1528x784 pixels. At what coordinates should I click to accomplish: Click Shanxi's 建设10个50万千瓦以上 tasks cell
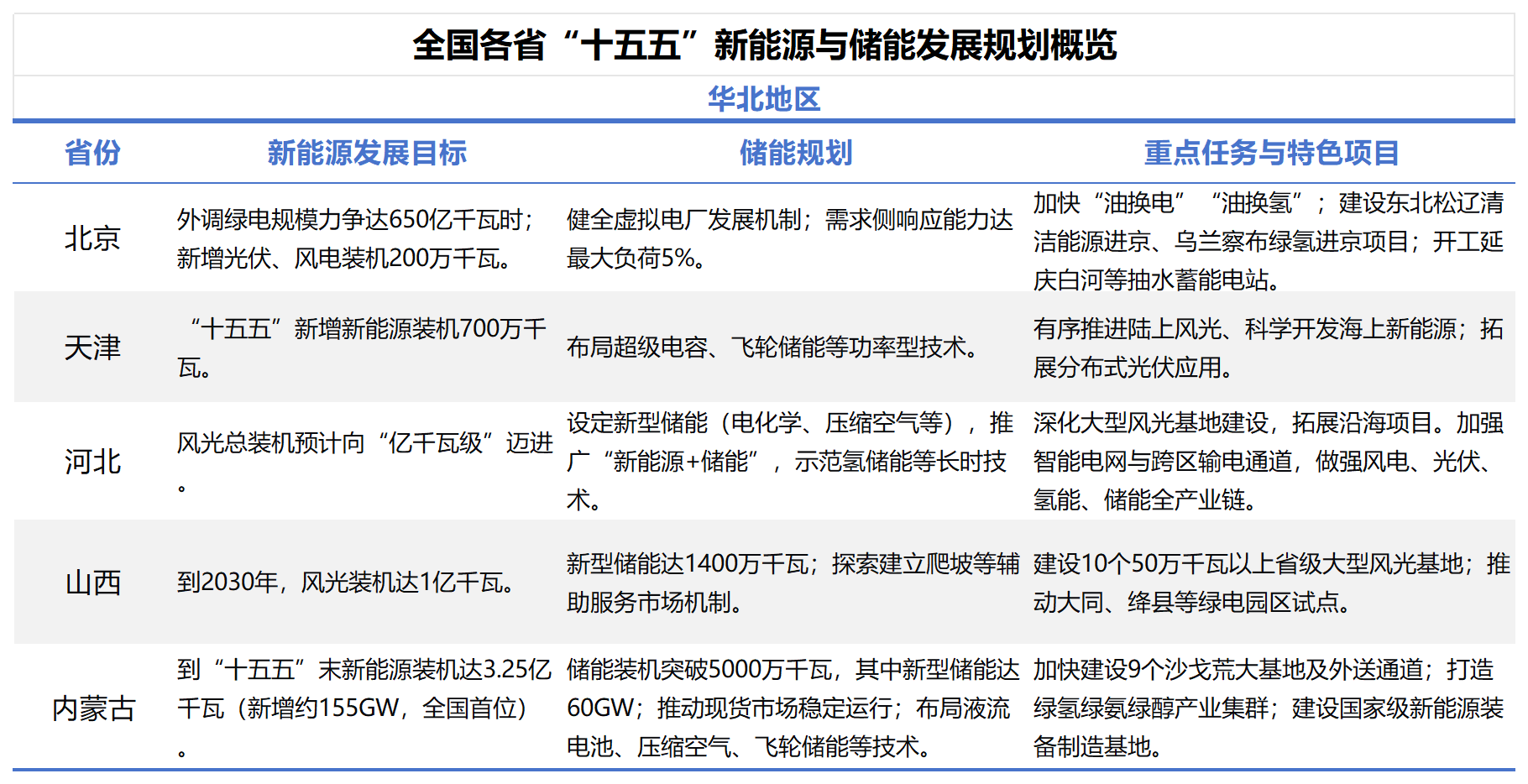click(1271, 583)
